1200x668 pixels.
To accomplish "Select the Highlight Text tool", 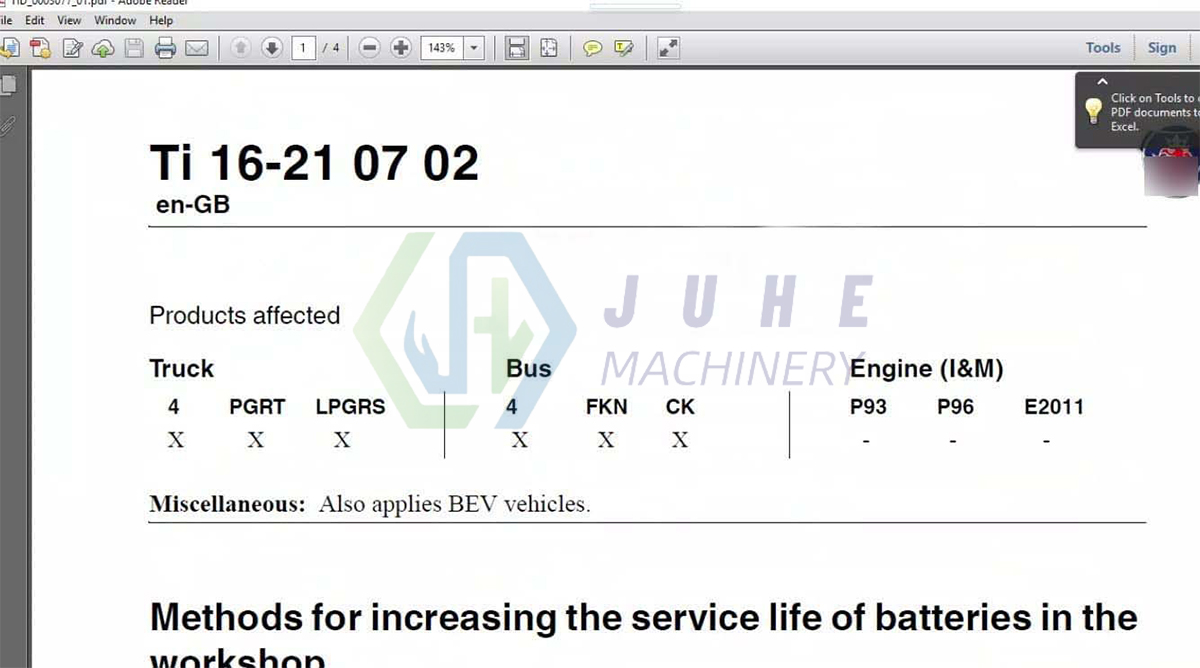I will point(622,47).
